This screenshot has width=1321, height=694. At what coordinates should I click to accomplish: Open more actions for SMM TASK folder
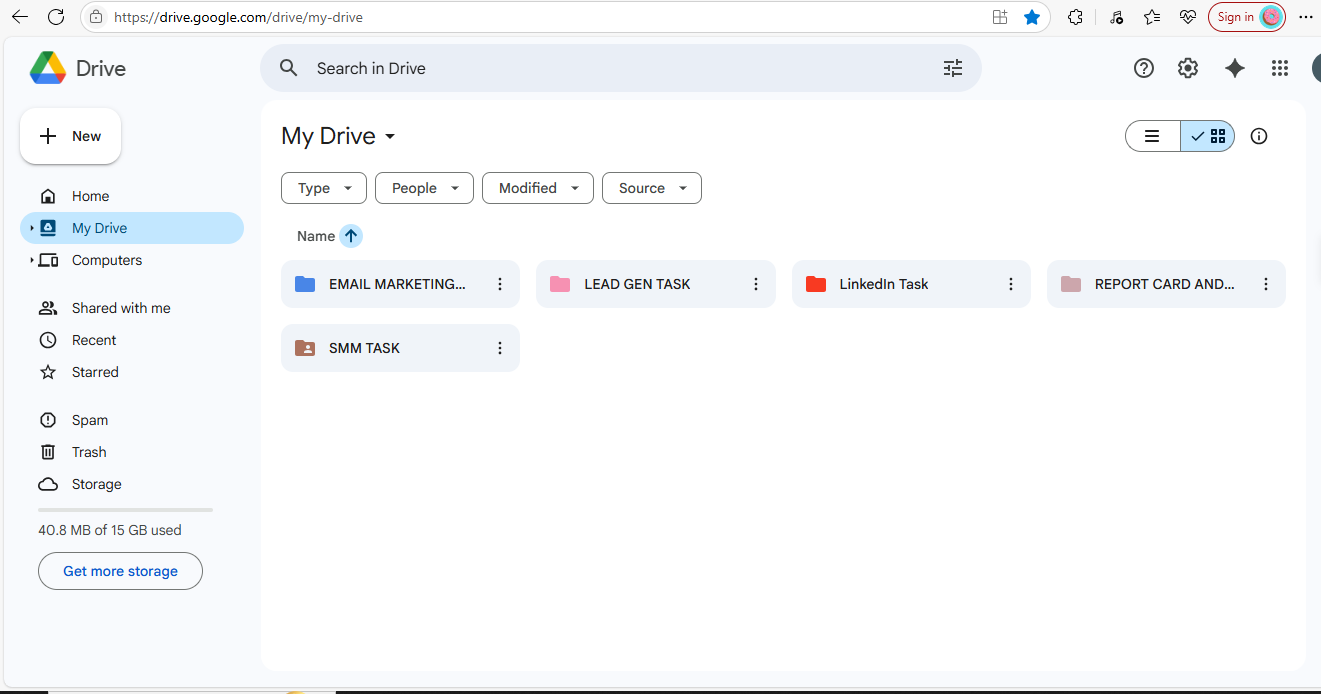(500, 348)
